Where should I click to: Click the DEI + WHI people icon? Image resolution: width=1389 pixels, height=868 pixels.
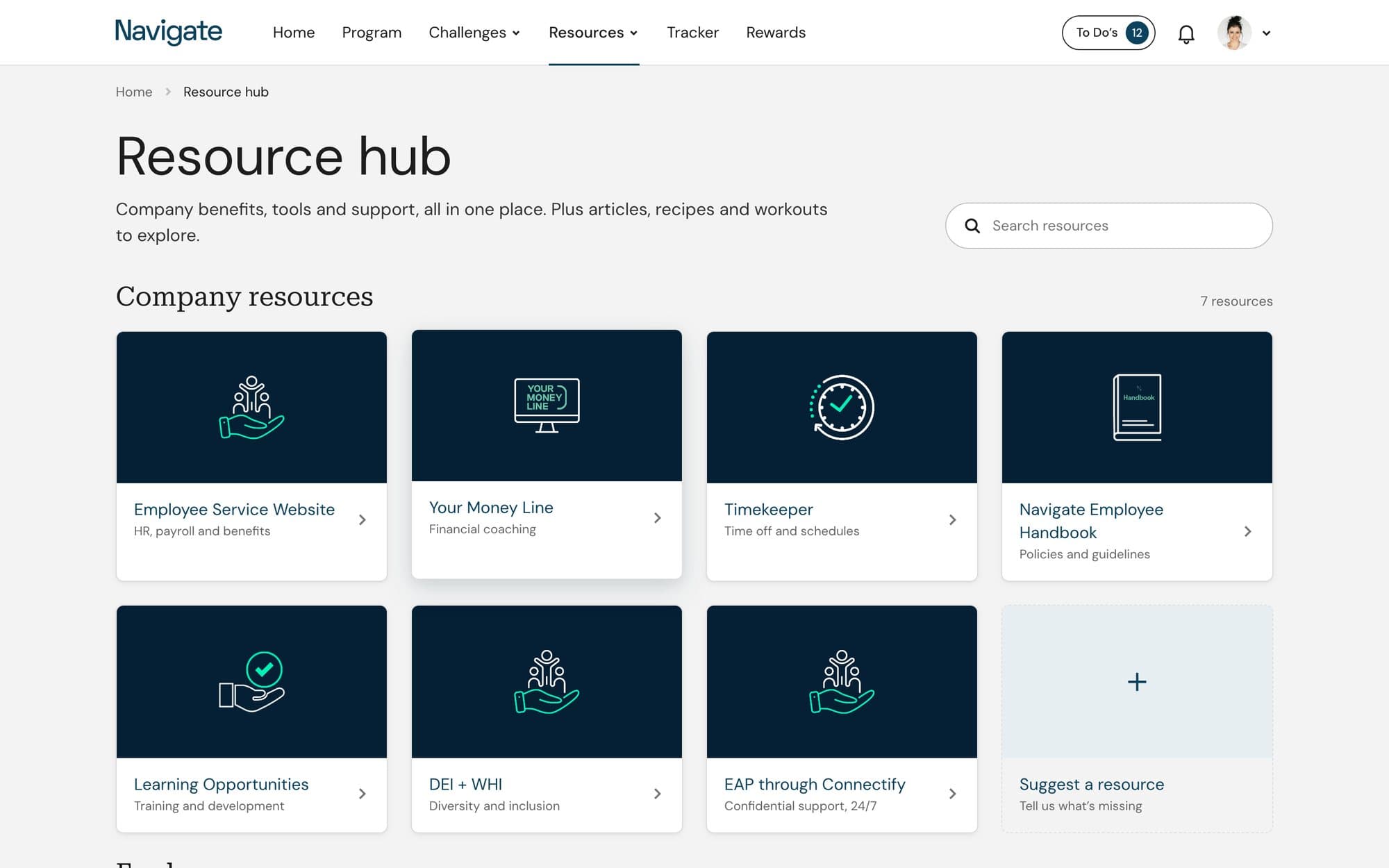(547, 682)
